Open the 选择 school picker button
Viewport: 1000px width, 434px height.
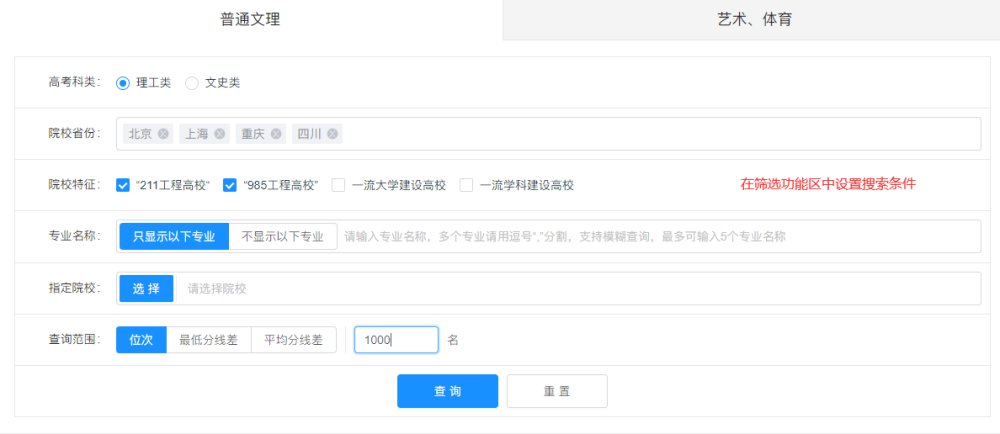click(x=146, y=288)
